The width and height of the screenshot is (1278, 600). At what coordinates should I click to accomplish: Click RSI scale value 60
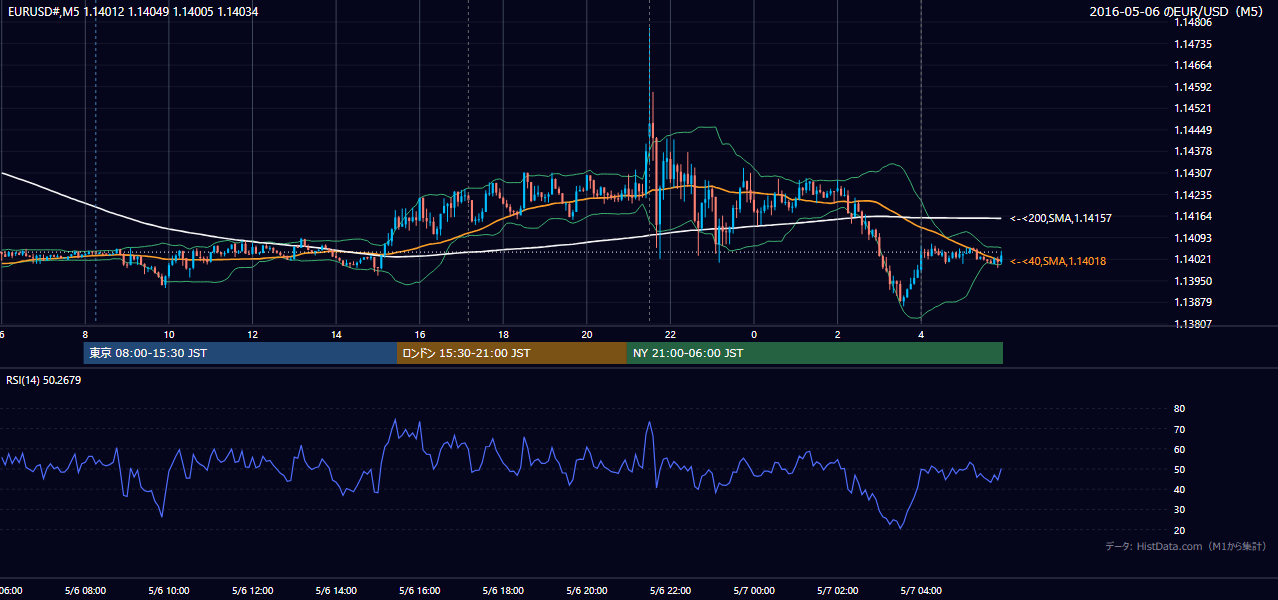tap(1179, 449)
